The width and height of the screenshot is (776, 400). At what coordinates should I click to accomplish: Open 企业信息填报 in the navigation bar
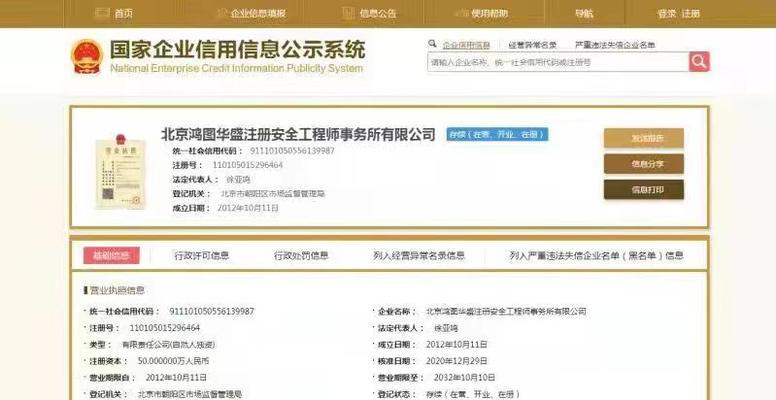click(x=258, y=14)
